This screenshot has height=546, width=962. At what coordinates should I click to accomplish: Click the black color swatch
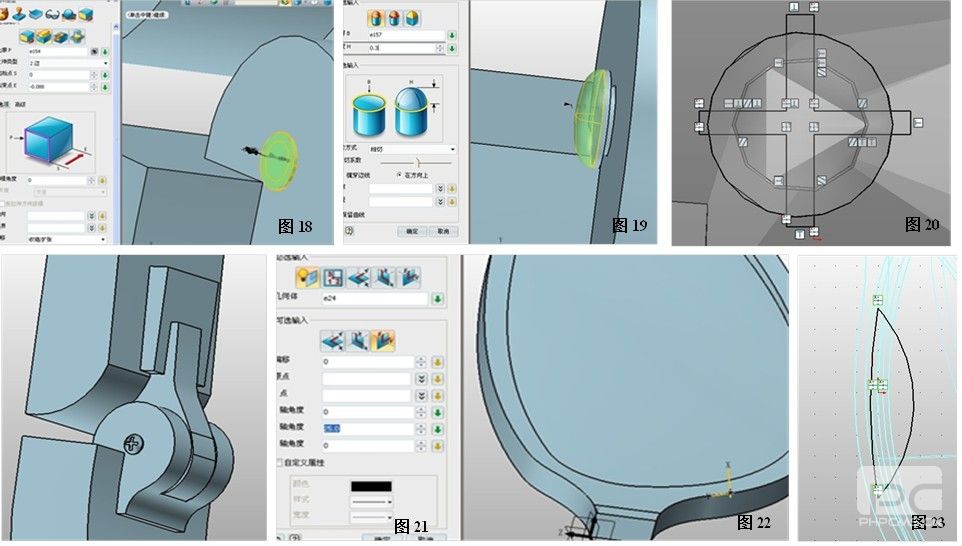coord(371,485)
